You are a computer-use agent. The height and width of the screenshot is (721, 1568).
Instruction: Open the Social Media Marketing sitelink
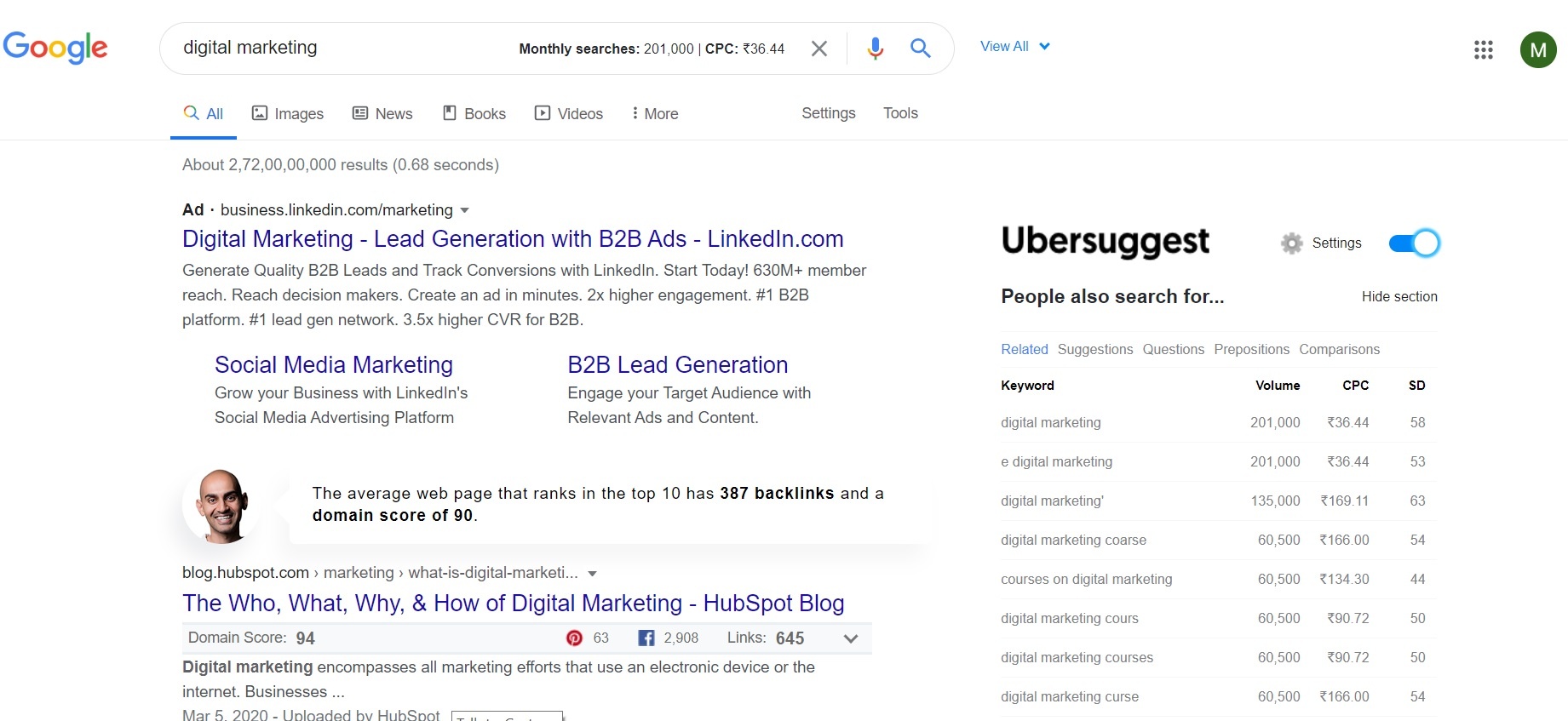[334, 365]
